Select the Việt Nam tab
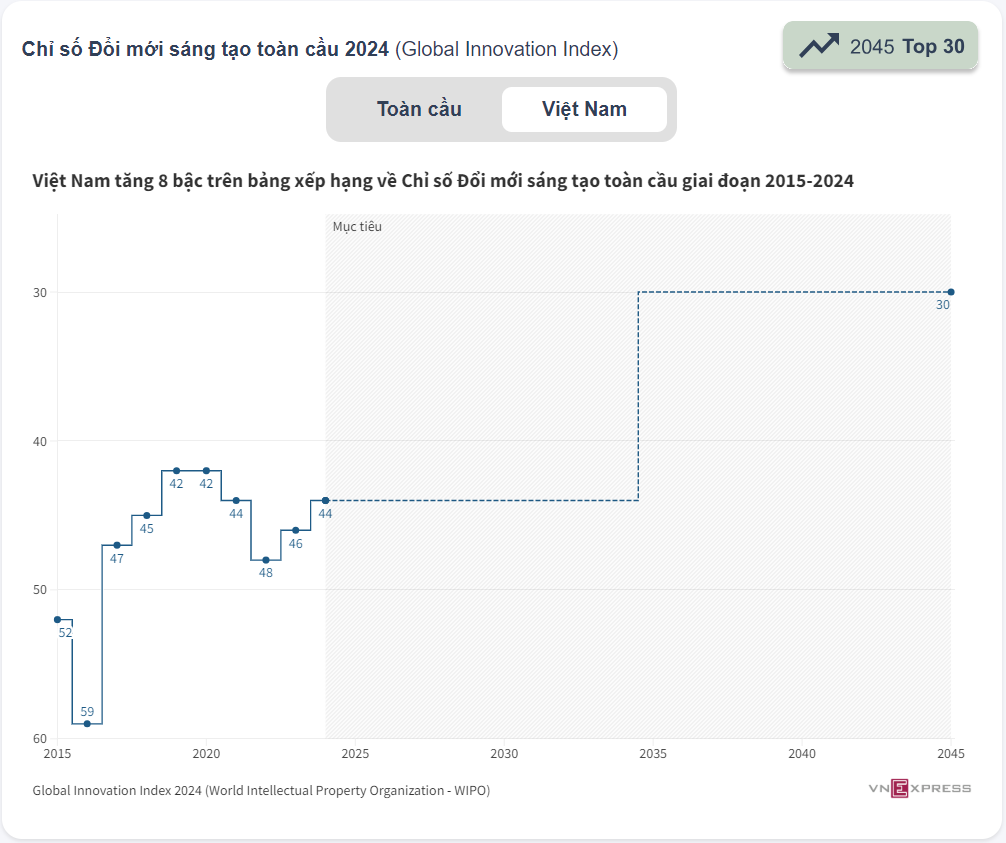The image size is (1006, 843). tap(584, 109)
